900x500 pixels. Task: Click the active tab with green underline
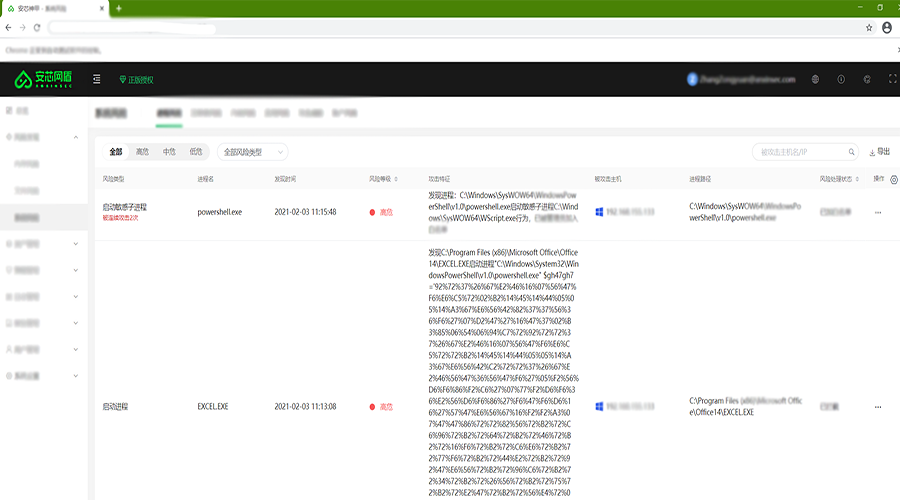click(169, 114)
